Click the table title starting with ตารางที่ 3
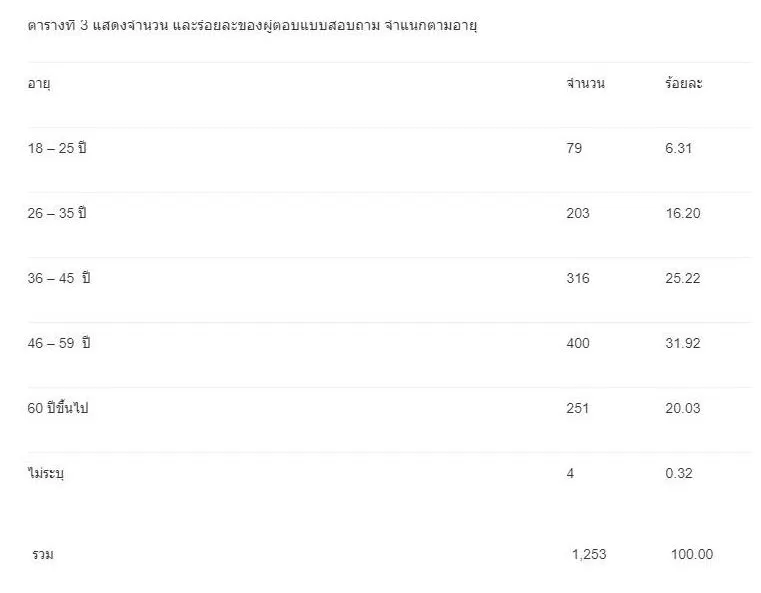761x593 pixels. tap(252, 25)
